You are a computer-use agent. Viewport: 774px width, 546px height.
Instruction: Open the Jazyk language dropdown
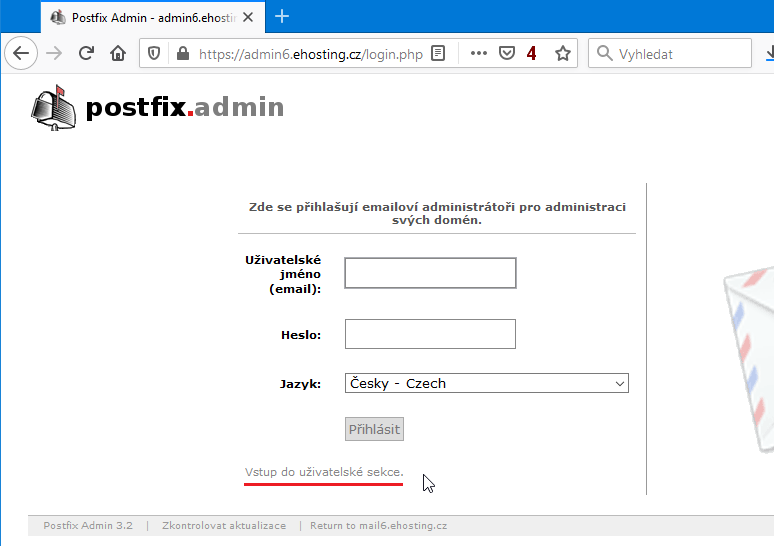(x=487, y=384)
